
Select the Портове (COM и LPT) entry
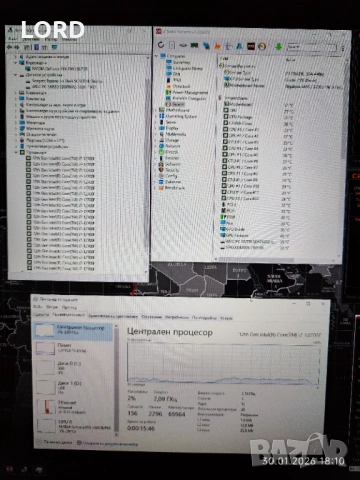coord(42,140)
